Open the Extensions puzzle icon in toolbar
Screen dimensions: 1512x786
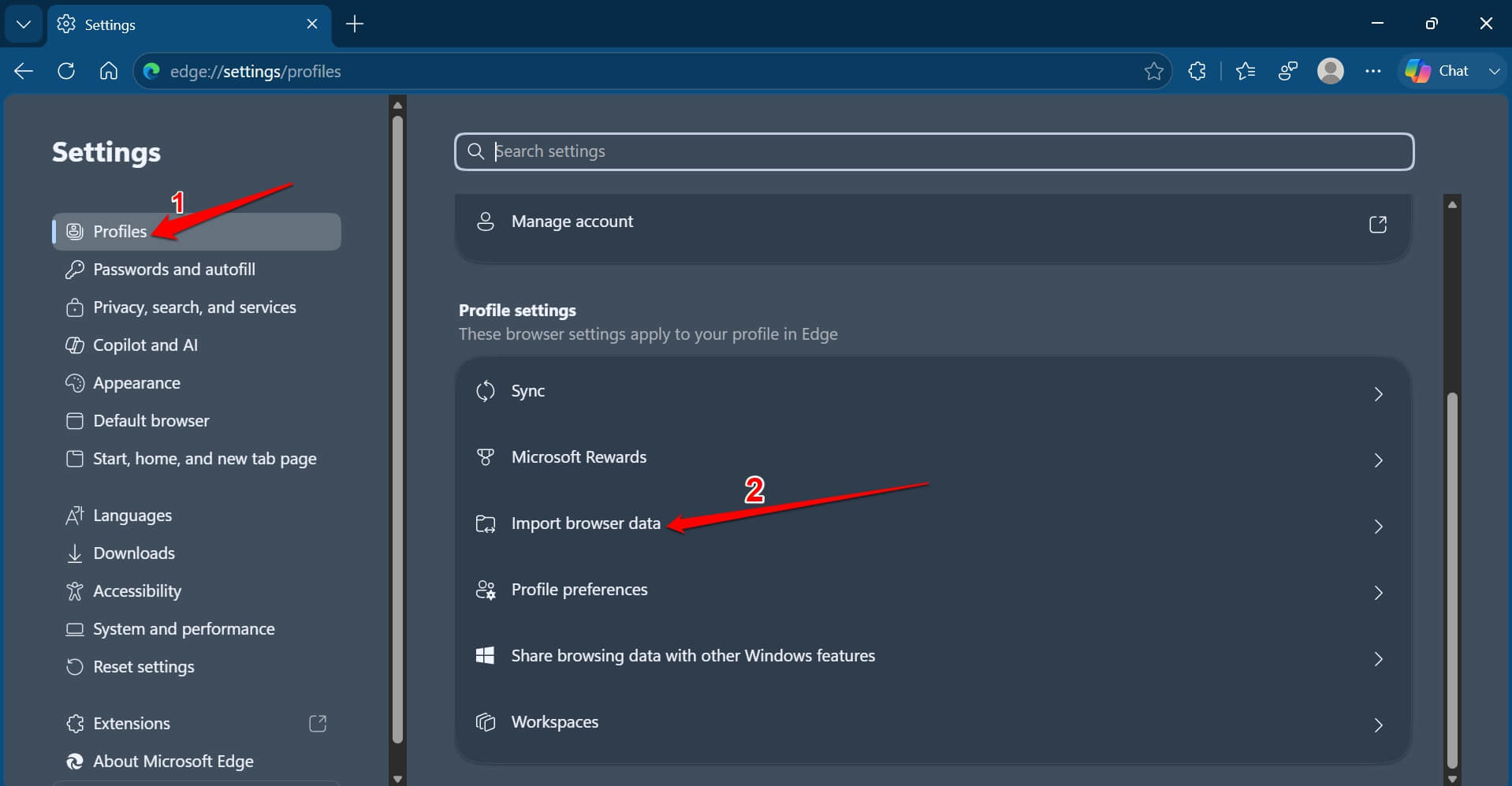click(x=1197, y=71)
